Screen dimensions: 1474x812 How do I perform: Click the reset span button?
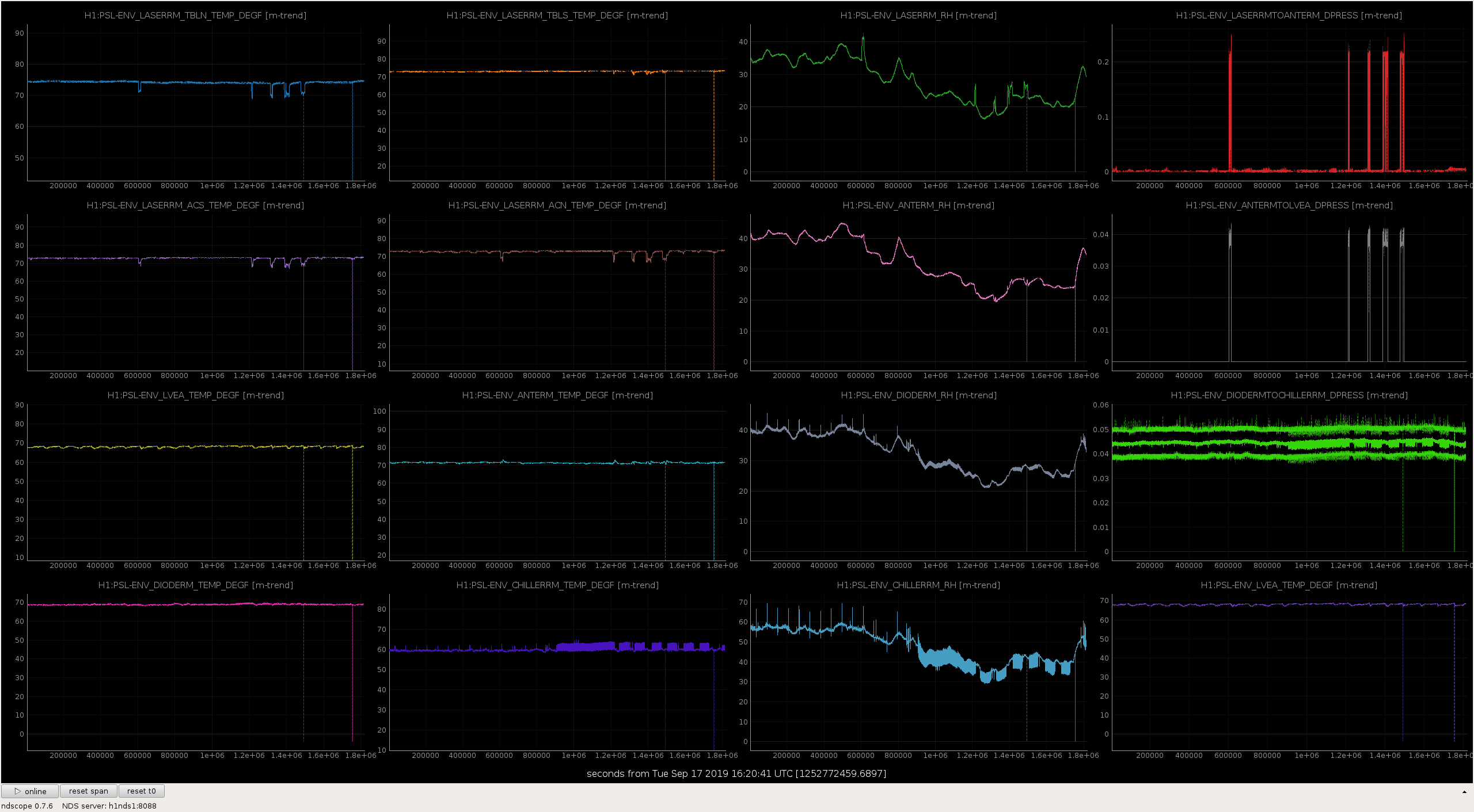click(89, 791)
